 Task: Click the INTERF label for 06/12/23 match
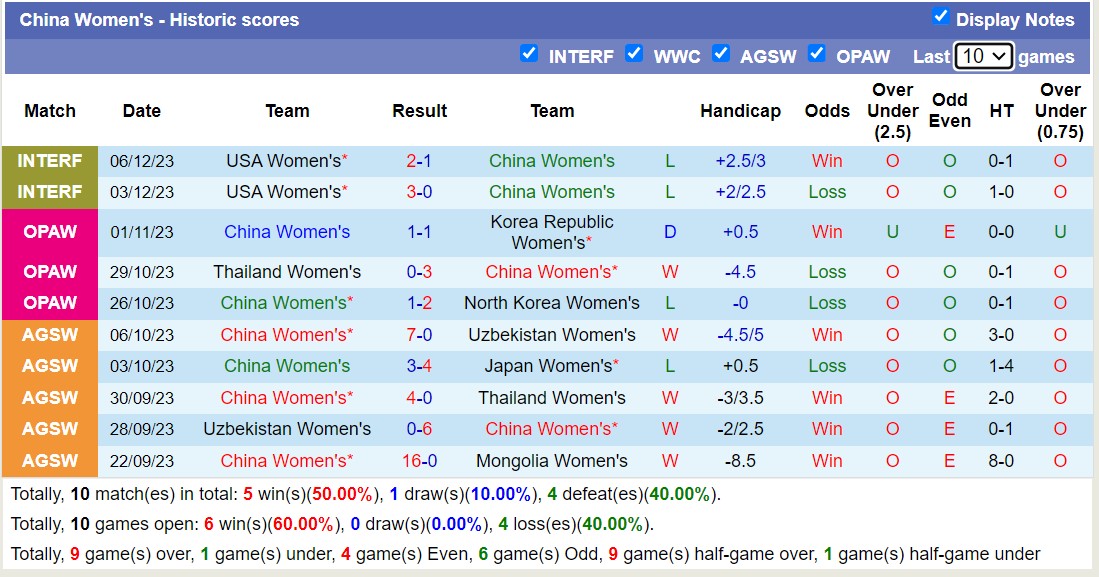pos(50,161)
